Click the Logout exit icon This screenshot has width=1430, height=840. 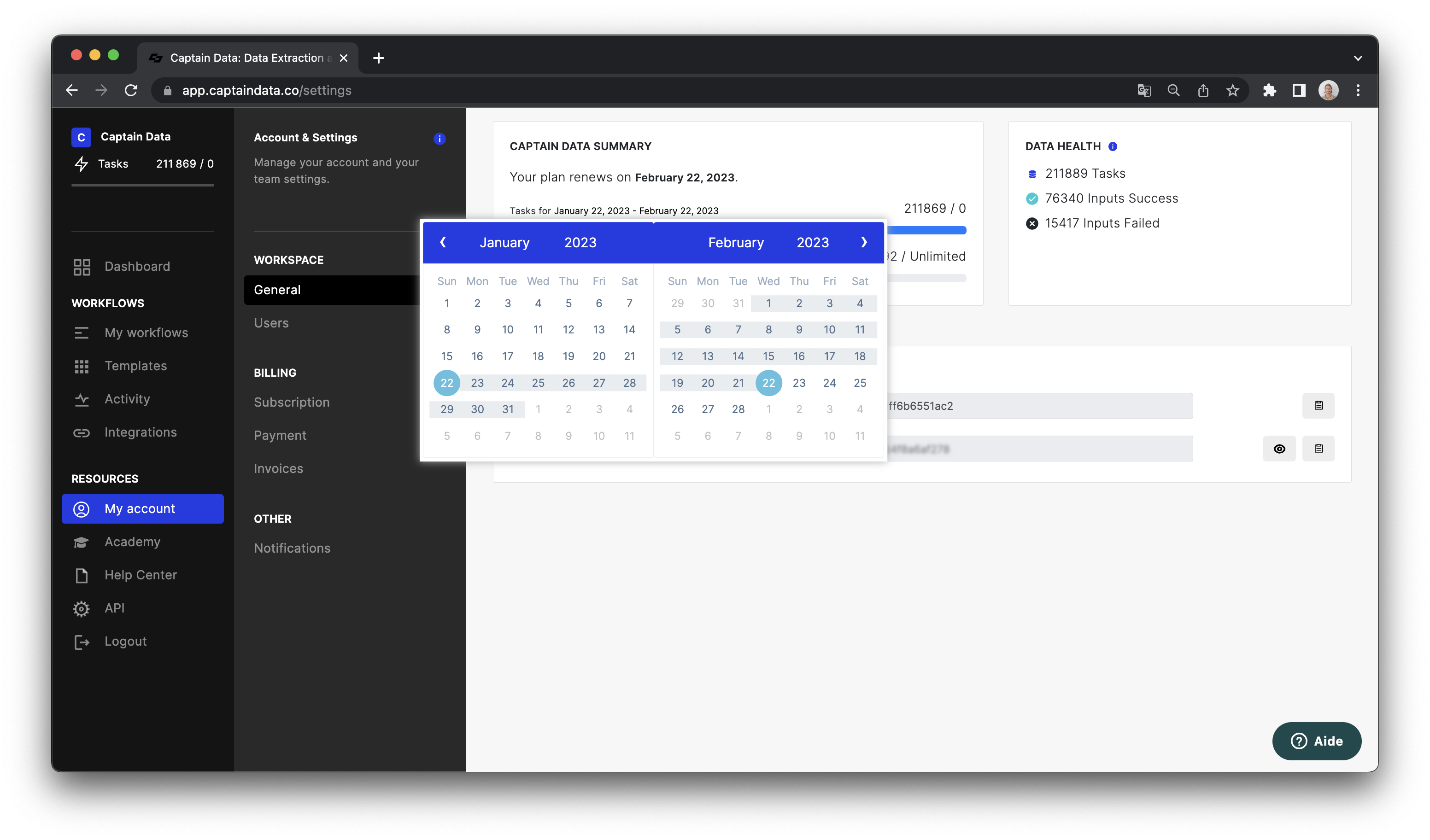82,642
